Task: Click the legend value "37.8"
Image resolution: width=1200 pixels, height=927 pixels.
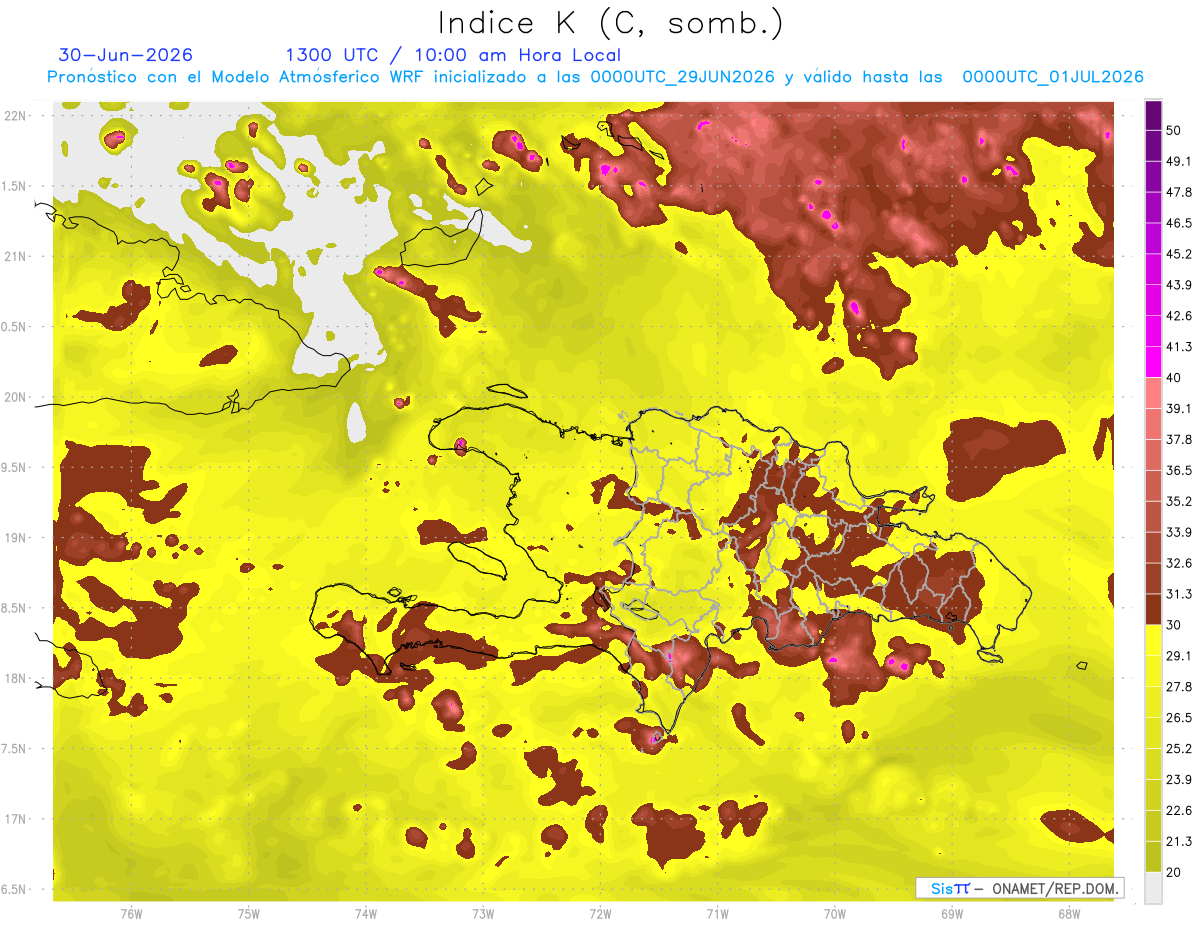Action: coord(1179,439)
